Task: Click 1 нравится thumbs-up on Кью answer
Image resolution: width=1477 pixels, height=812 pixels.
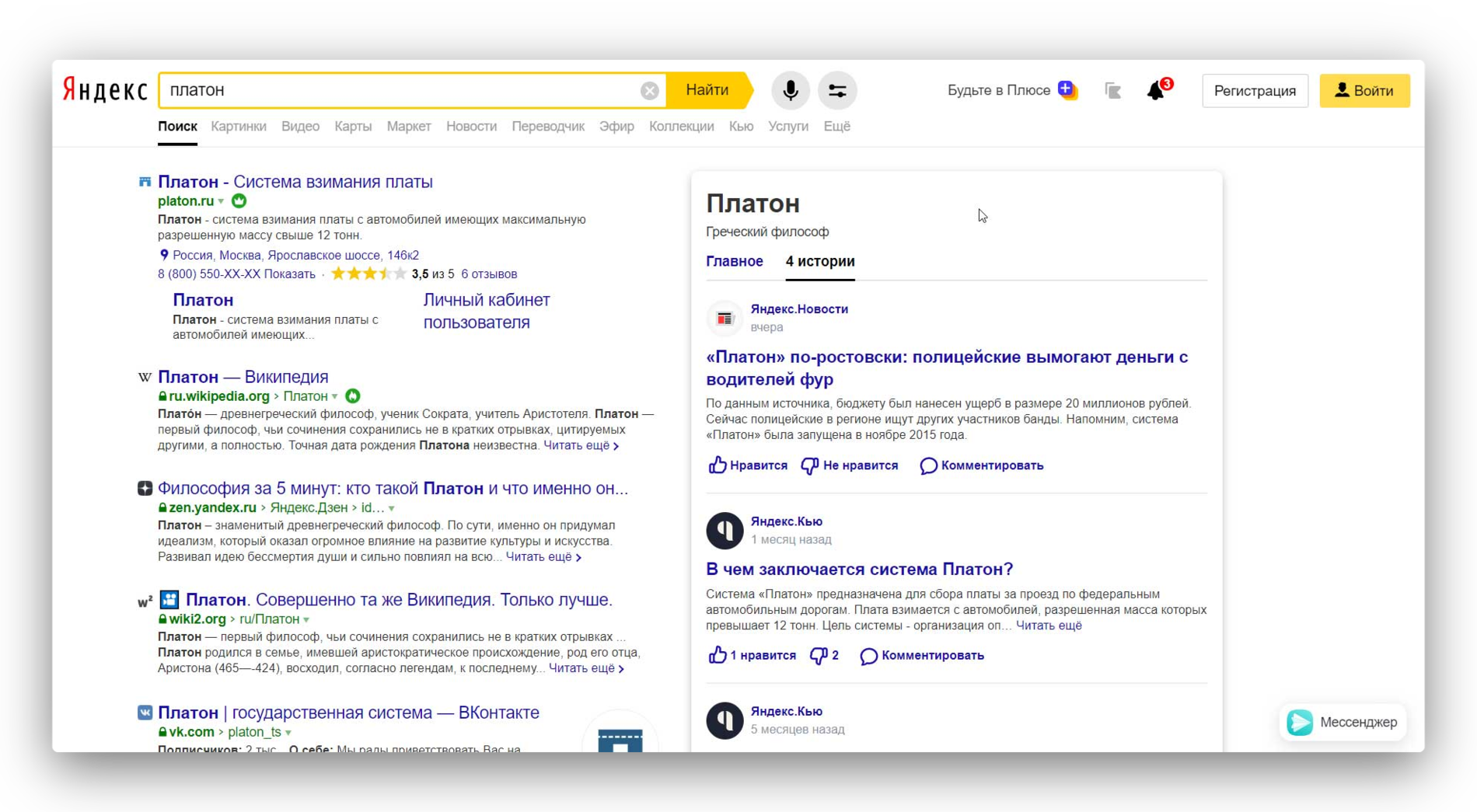Action: tap(752, 656)
